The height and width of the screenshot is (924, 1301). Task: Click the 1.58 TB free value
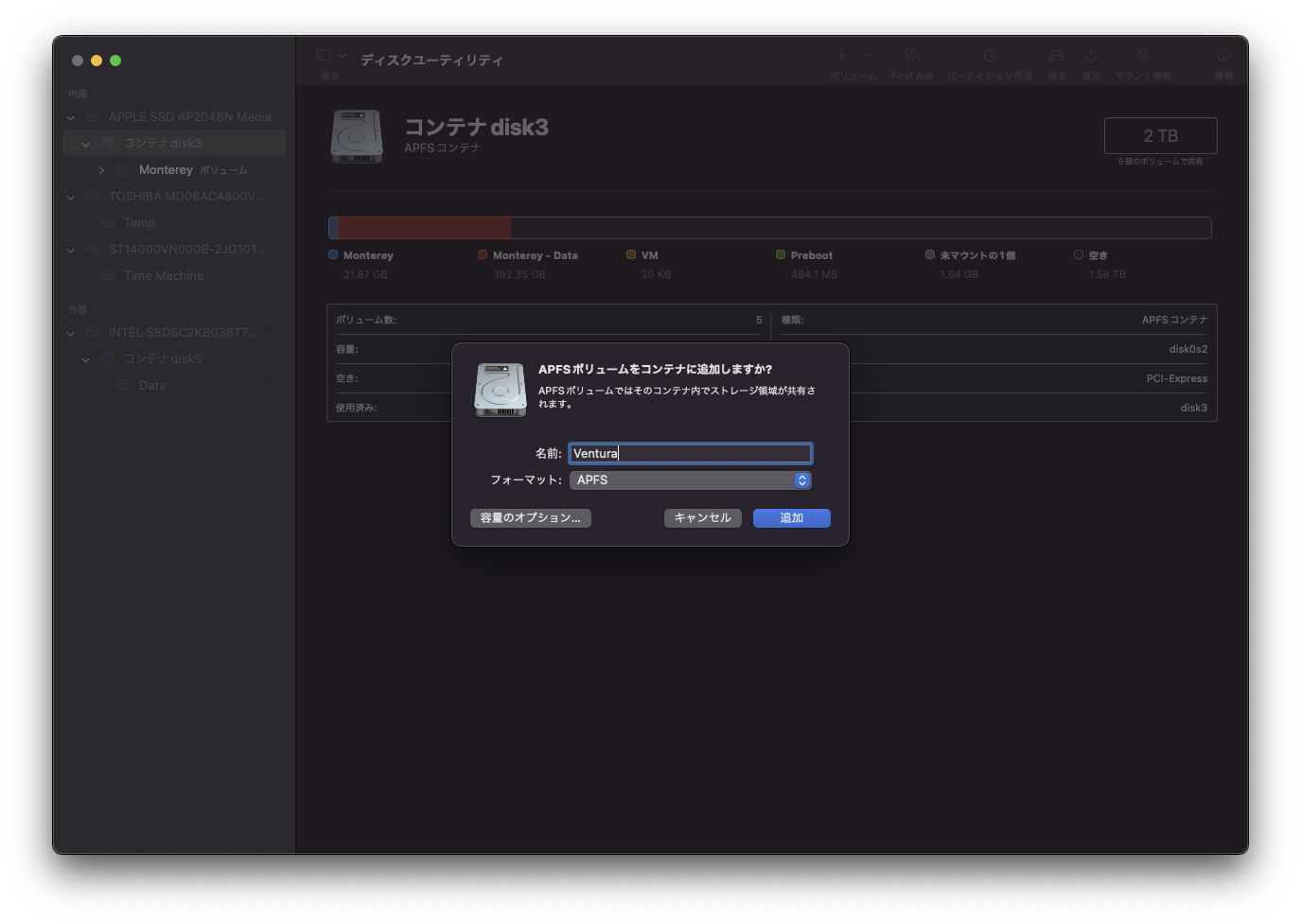[x=1107, y=274]
